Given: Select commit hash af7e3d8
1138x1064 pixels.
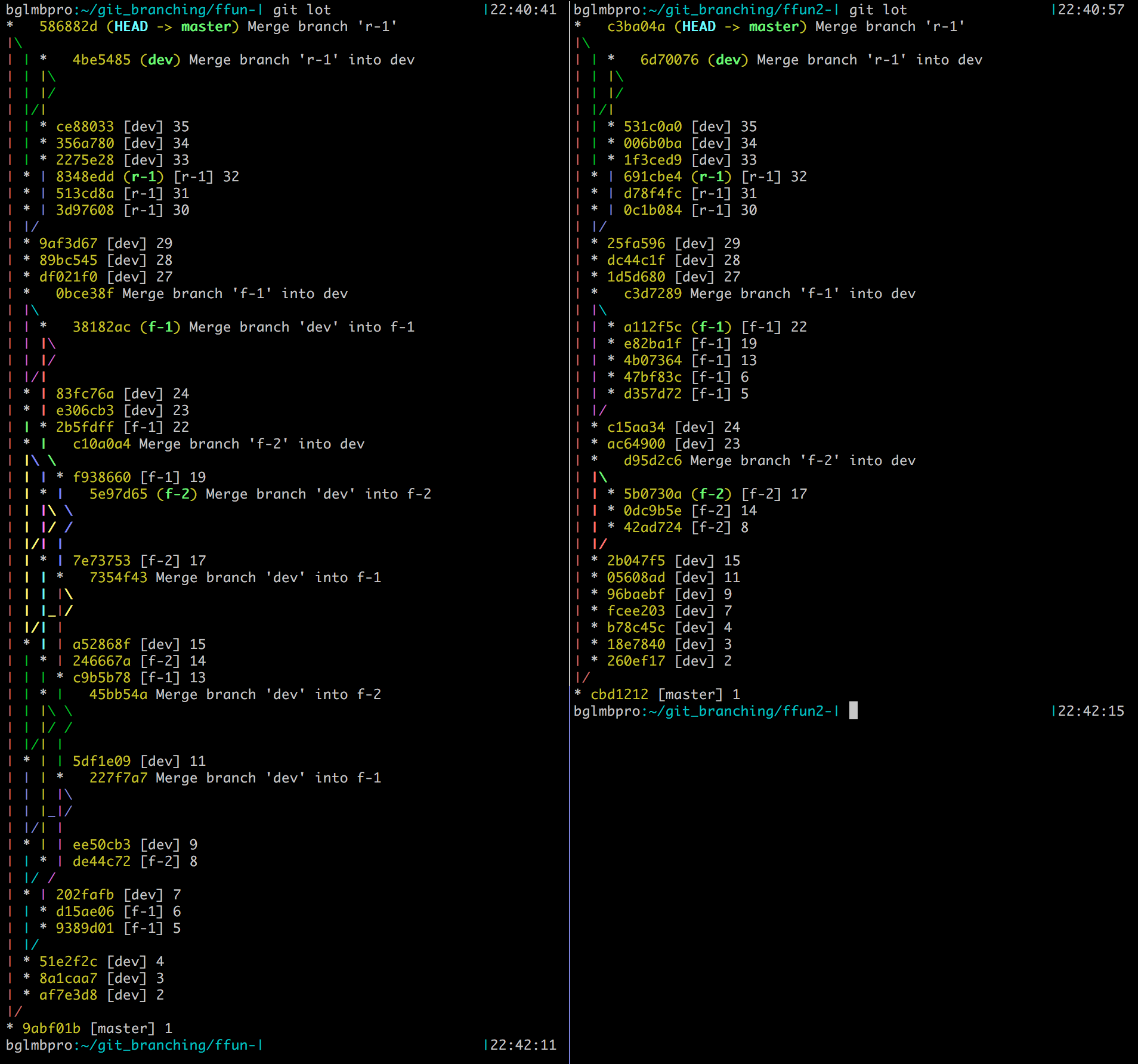Looking at the screenshot, I should point(68,995).
